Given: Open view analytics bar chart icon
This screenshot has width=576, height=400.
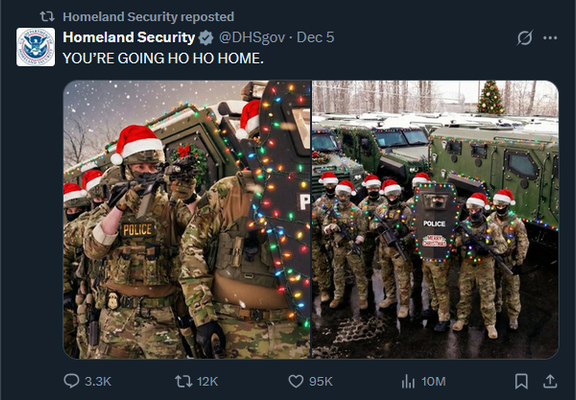Looking at the screenshot, I should pos(408,381).
